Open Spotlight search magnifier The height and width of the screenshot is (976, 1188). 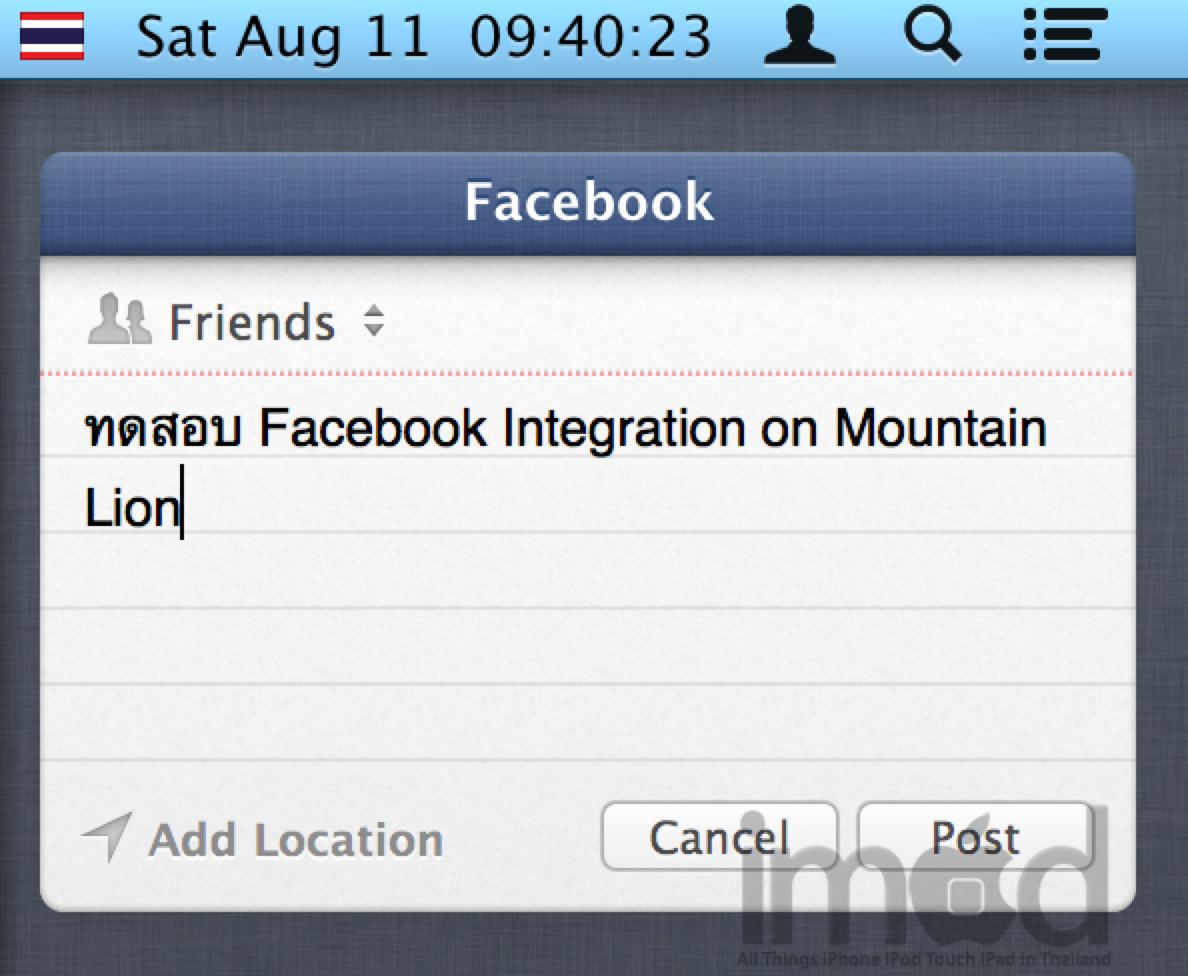932,36
